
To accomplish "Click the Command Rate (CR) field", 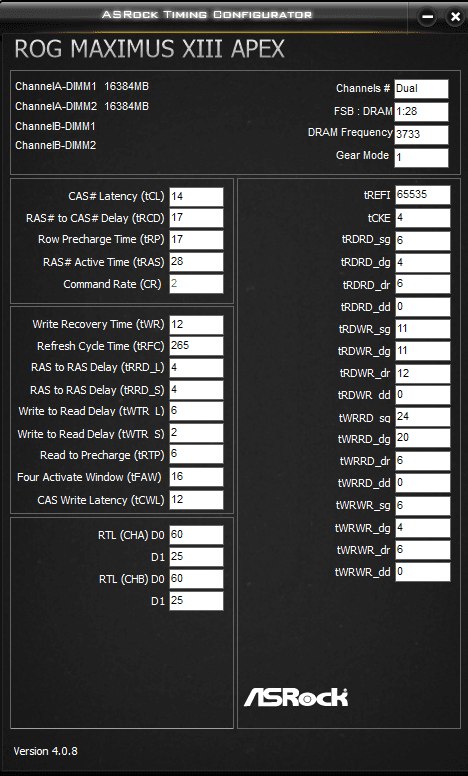I will tap(196, 284).
